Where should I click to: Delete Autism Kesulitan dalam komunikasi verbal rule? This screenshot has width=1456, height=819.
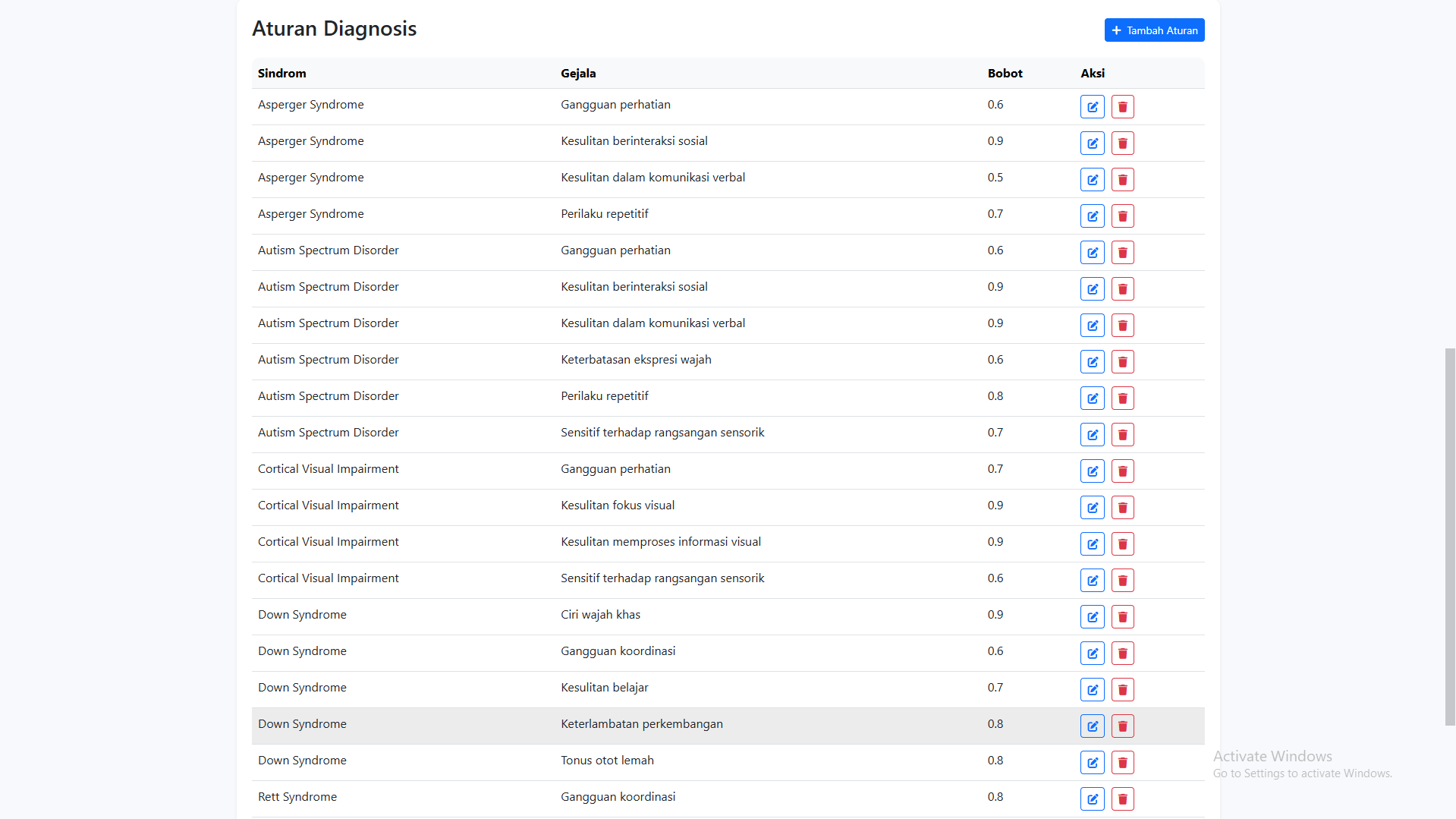[x=1123, y=326]
